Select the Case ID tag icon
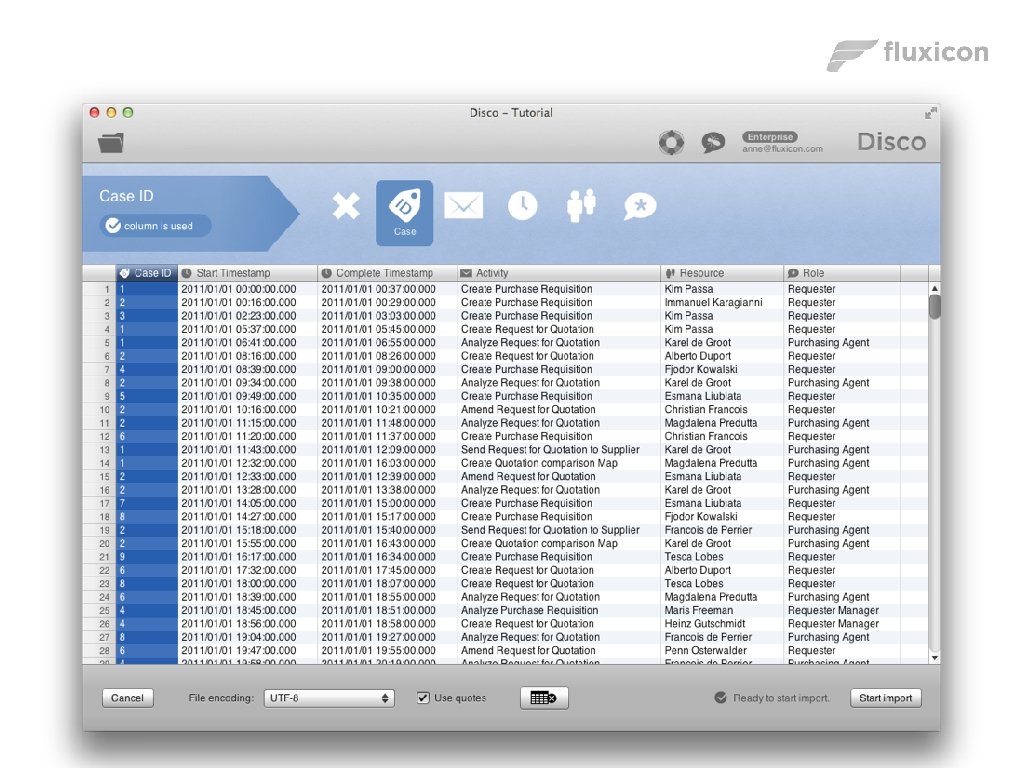The image size is (1024, 768). (404, 213)
